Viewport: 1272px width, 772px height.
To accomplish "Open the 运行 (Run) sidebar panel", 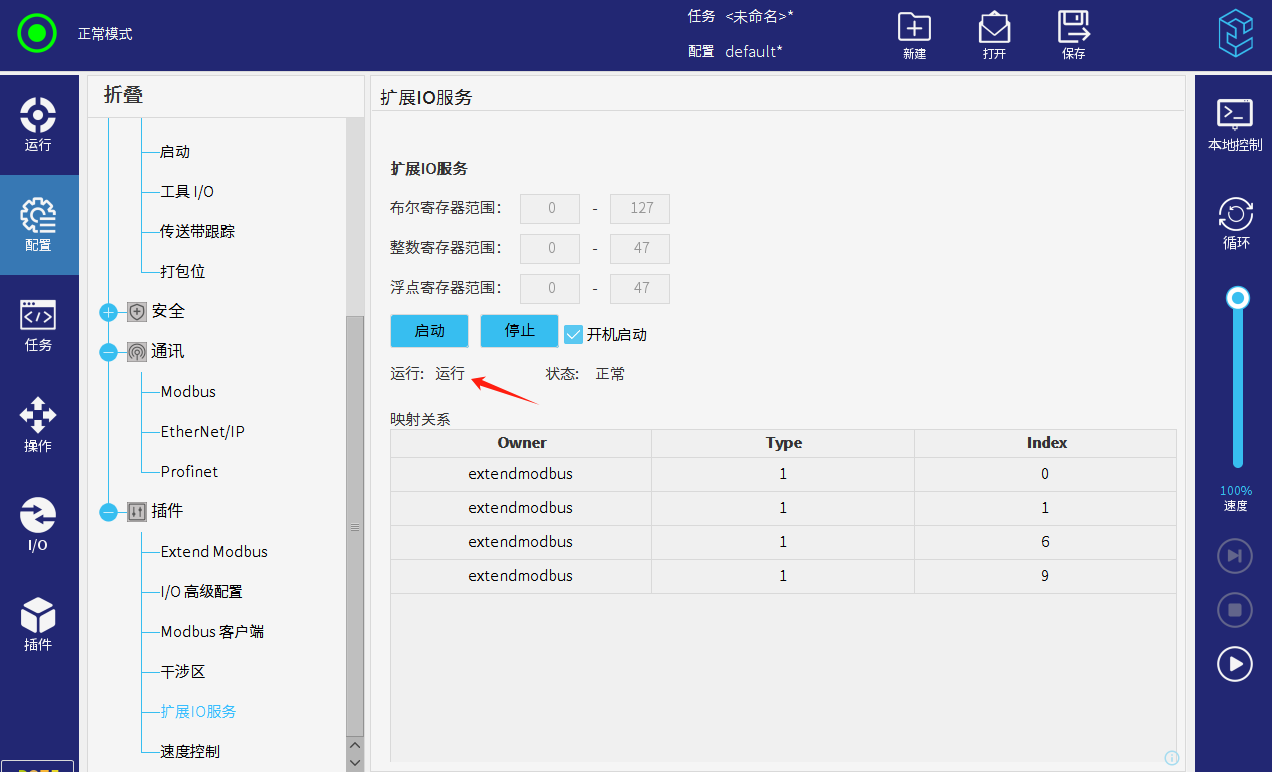I will 38,125.
